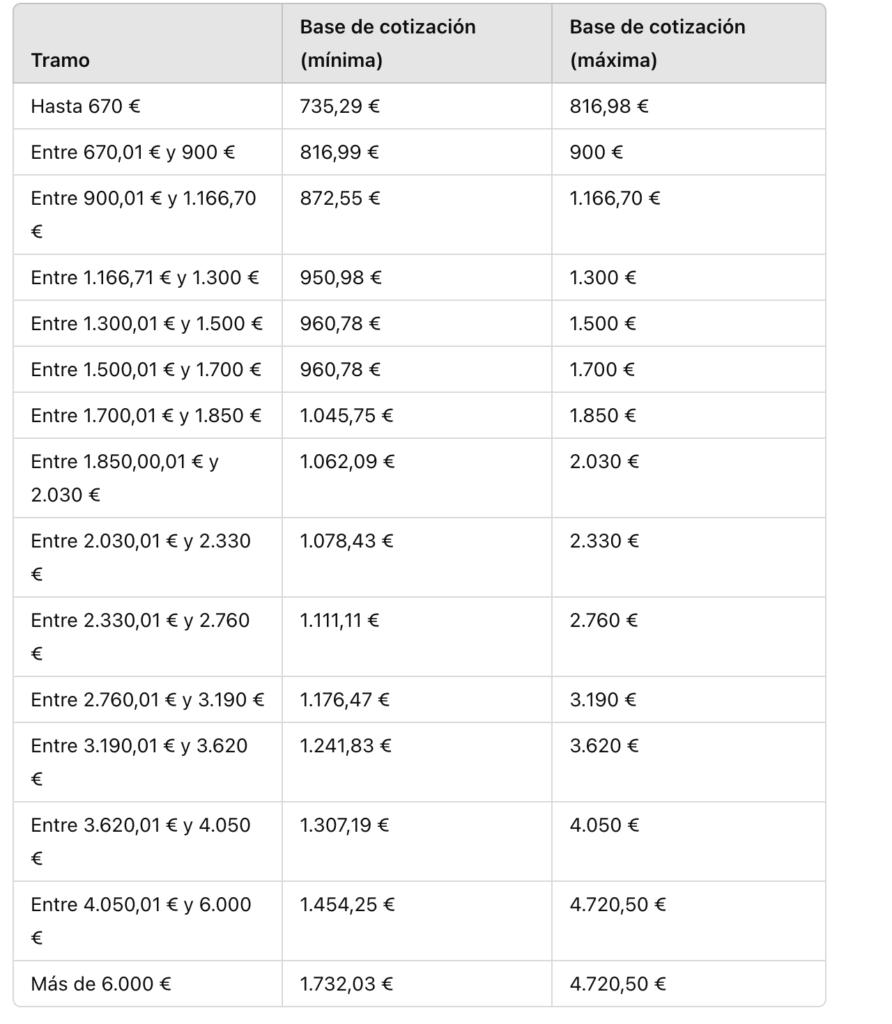This screenshot has width=892, height=1024.
Task: Select the 1.062,09 € cell
Action: [x=347, y=461]
